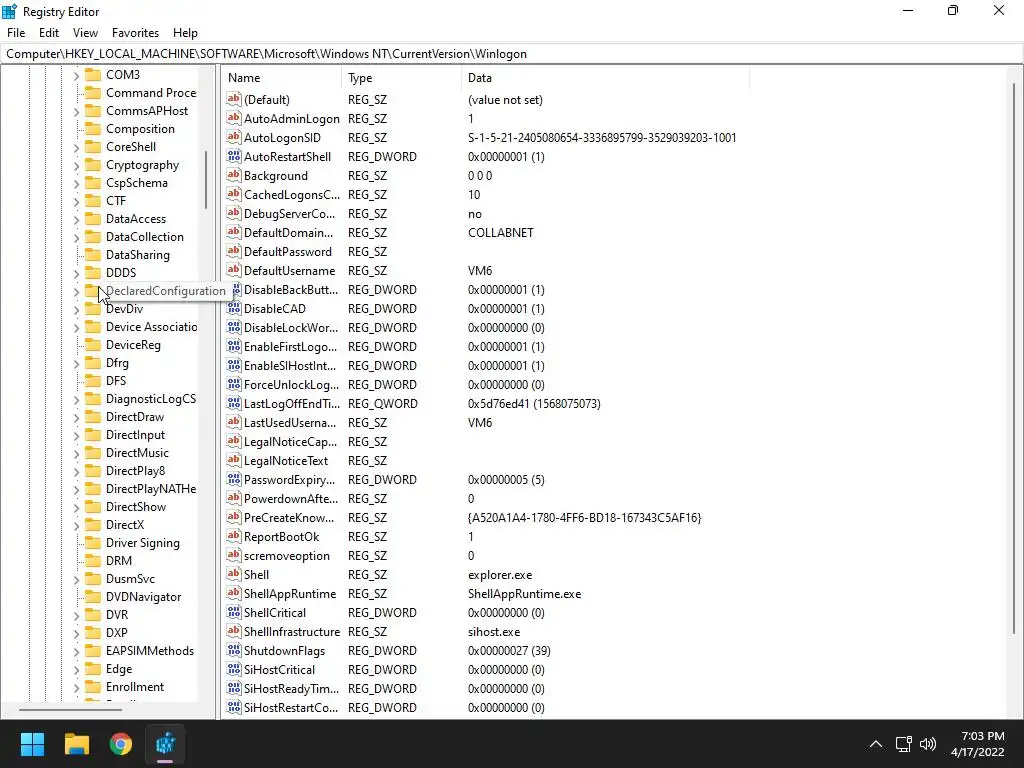Open File Explorer from the taskbar

pos(76,744)
